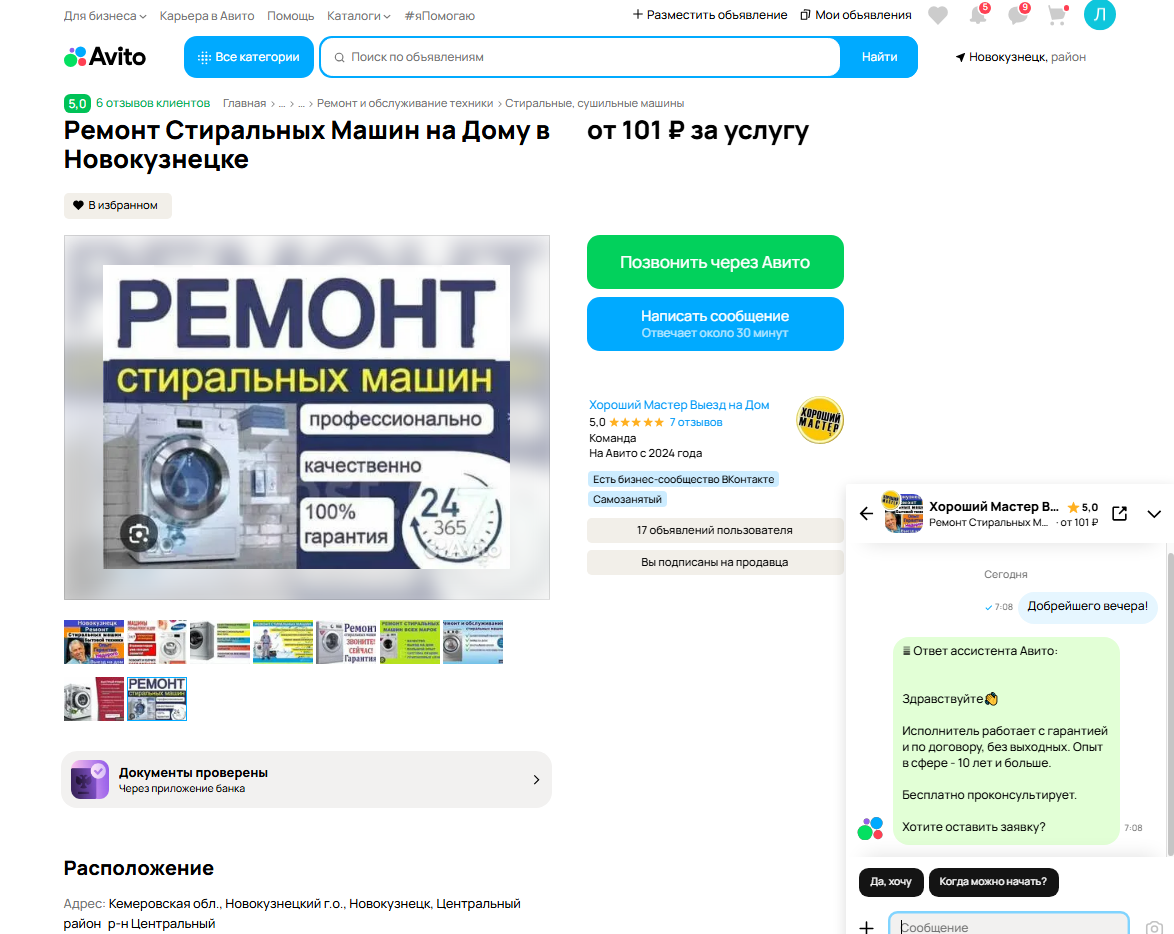
Task: Open the 'Помощь' menu item
Action: [x=291, y=16]
